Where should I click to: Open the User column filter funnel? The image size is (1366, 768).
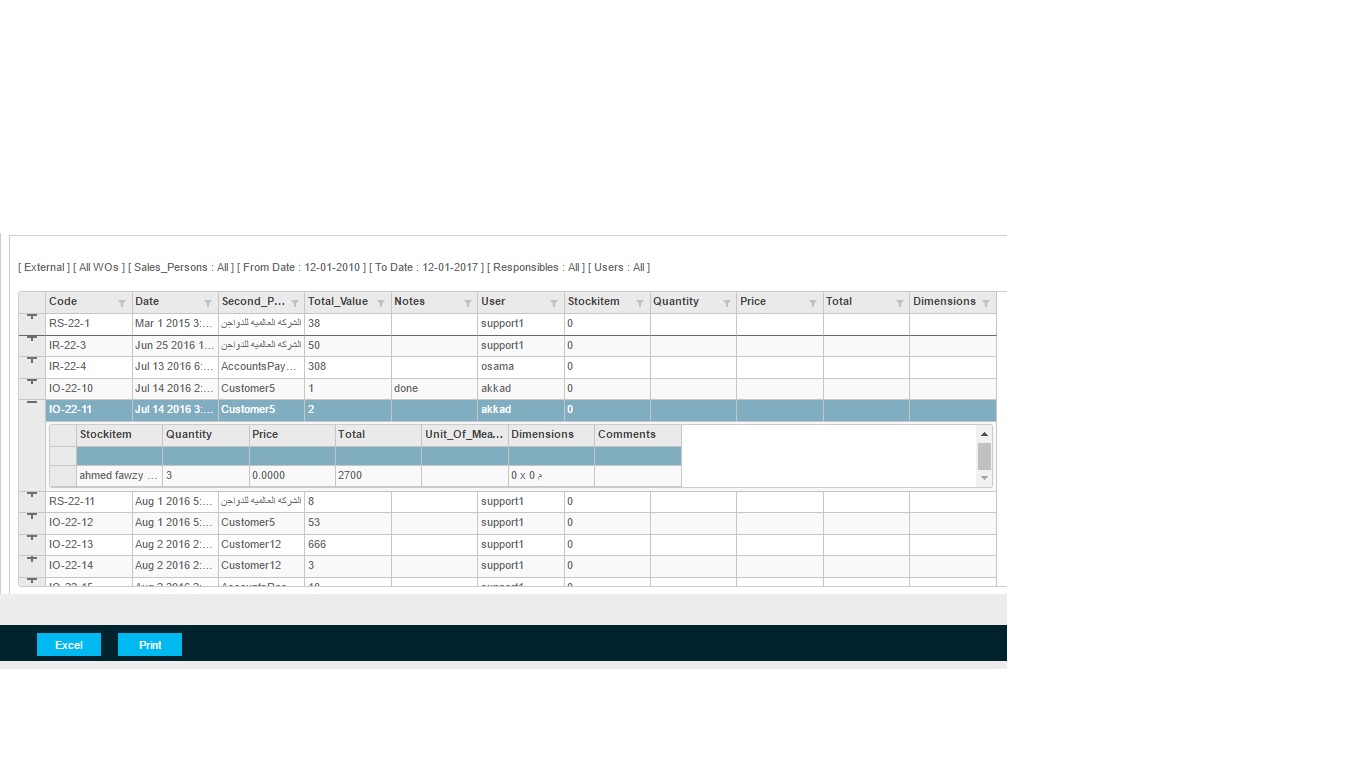[554, 303]
